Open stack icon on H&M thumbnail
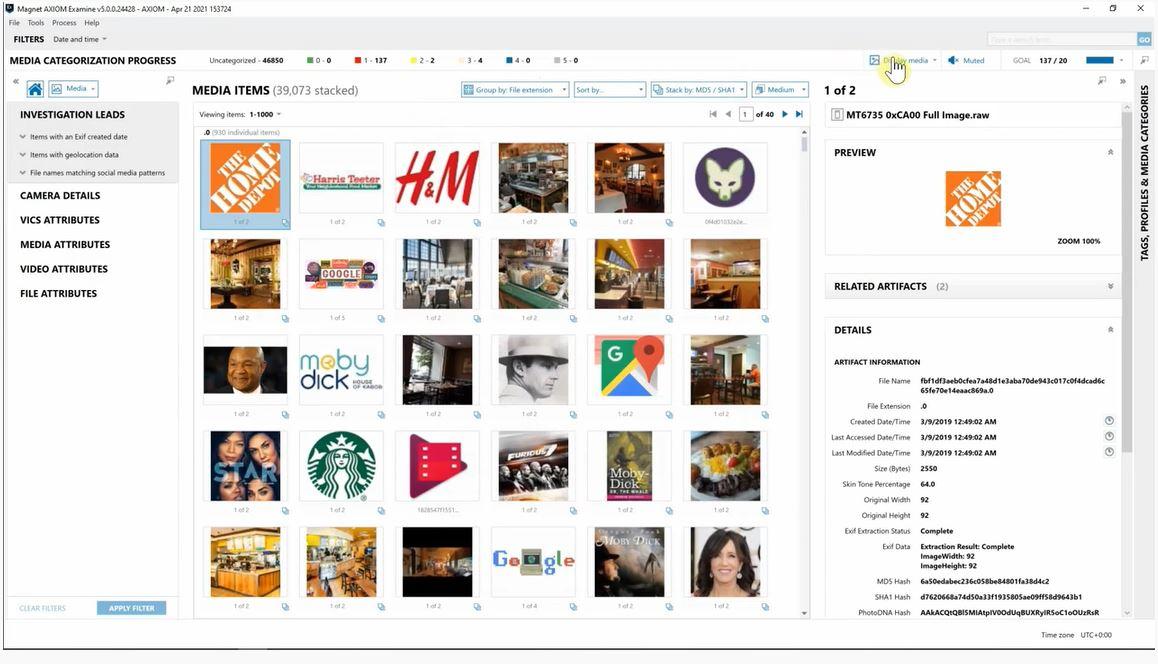Viewport: 1158px width, 664px height. (477, 222)
